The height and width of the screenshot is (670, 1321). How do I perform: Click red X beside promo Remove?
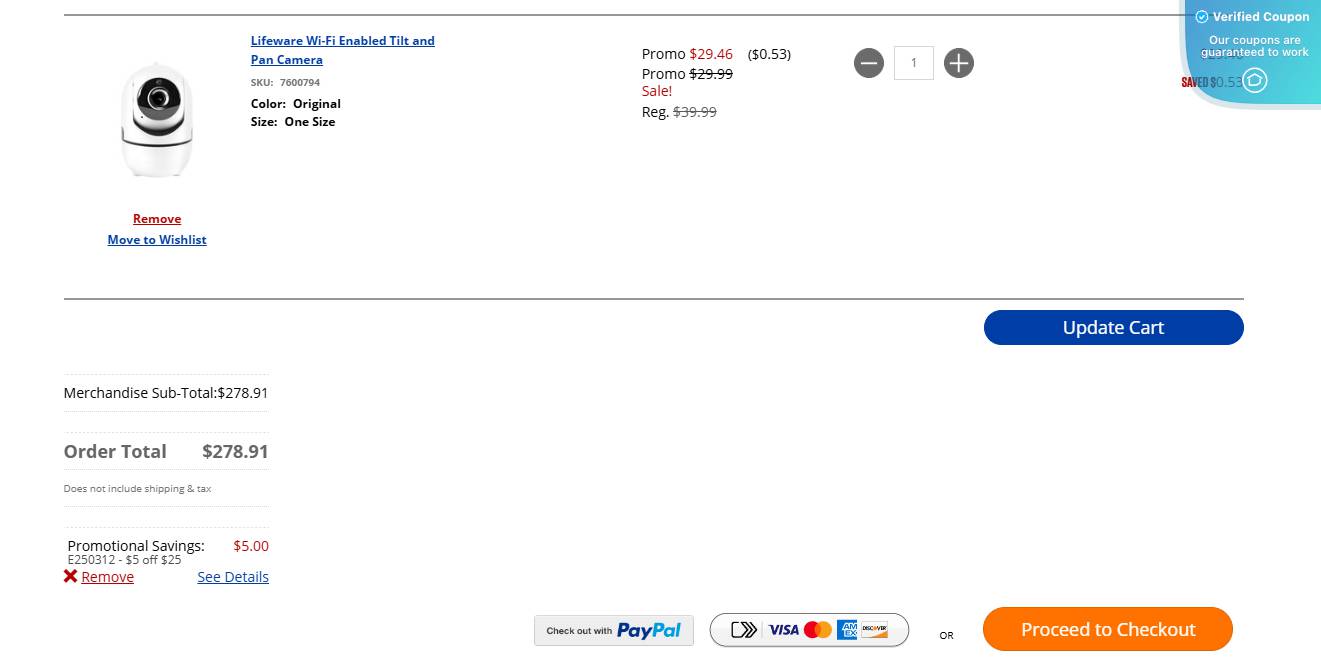70,576
